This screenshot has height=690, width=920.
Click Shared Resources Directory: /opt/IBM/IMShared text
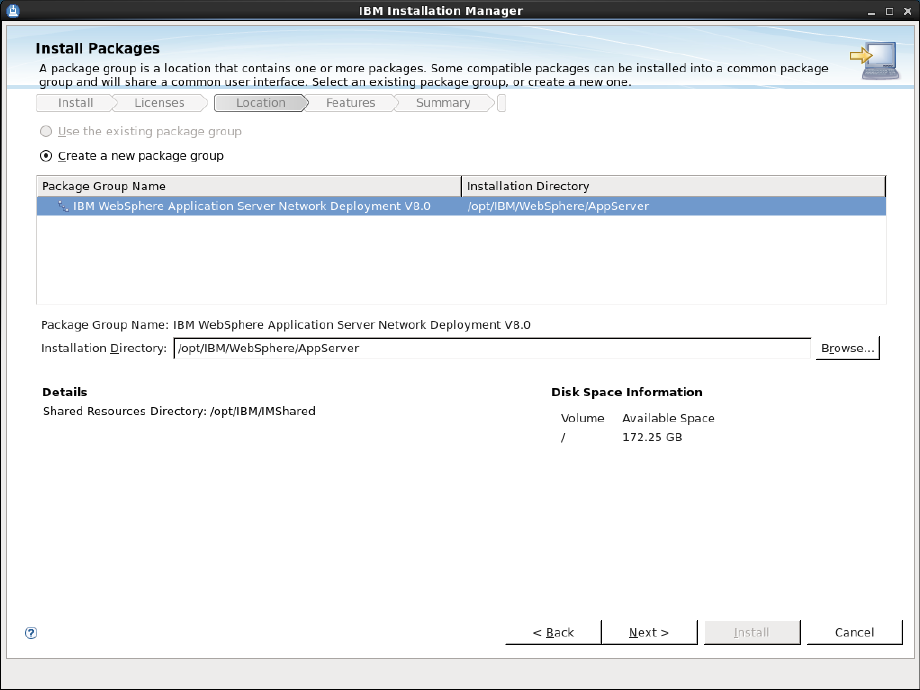179,411
